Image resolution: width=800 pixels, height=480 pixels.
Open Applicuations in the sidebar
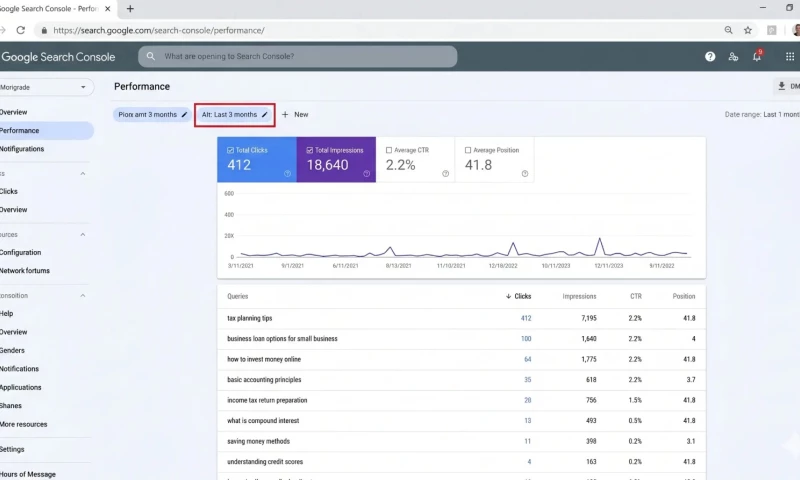pyautogui.click(x=20, y=388)
